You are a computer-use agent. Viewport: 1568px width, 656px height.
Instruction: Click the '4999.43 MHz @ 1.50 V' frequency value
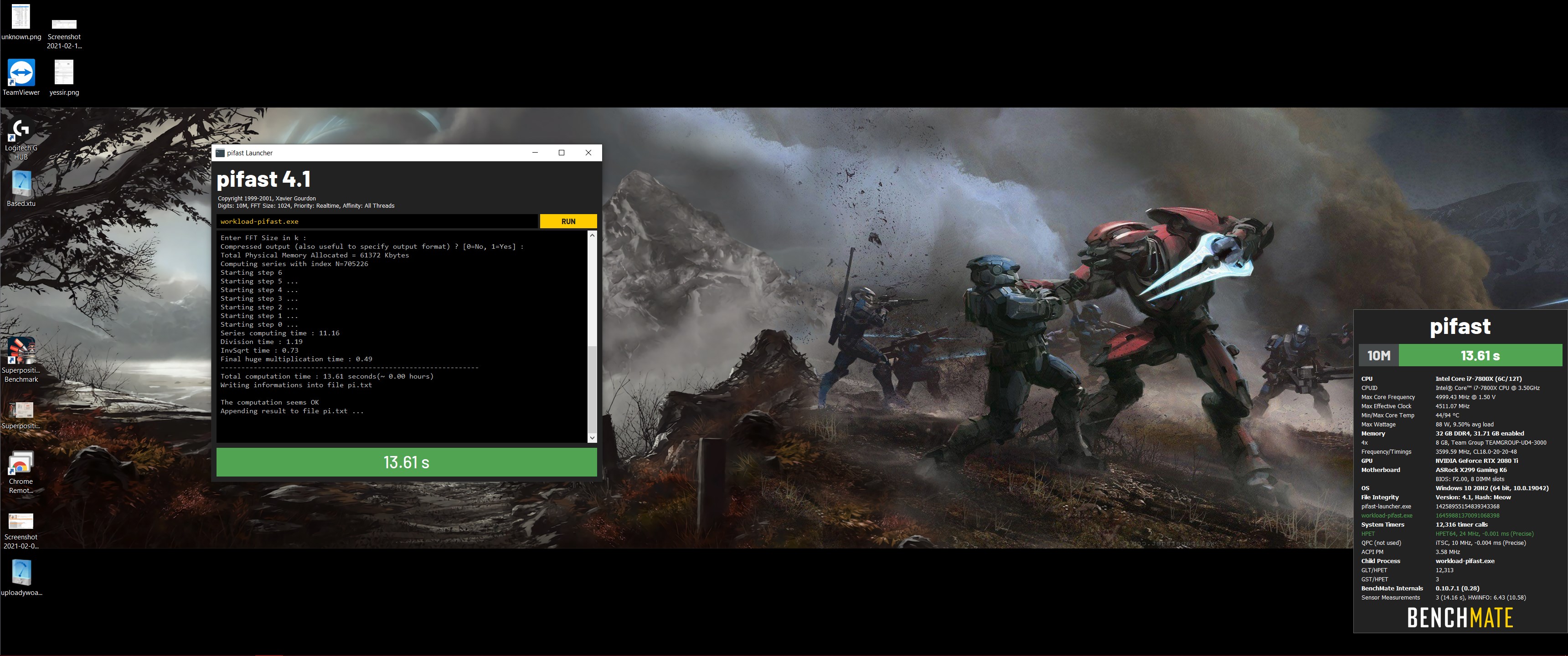coord(1465,397)
